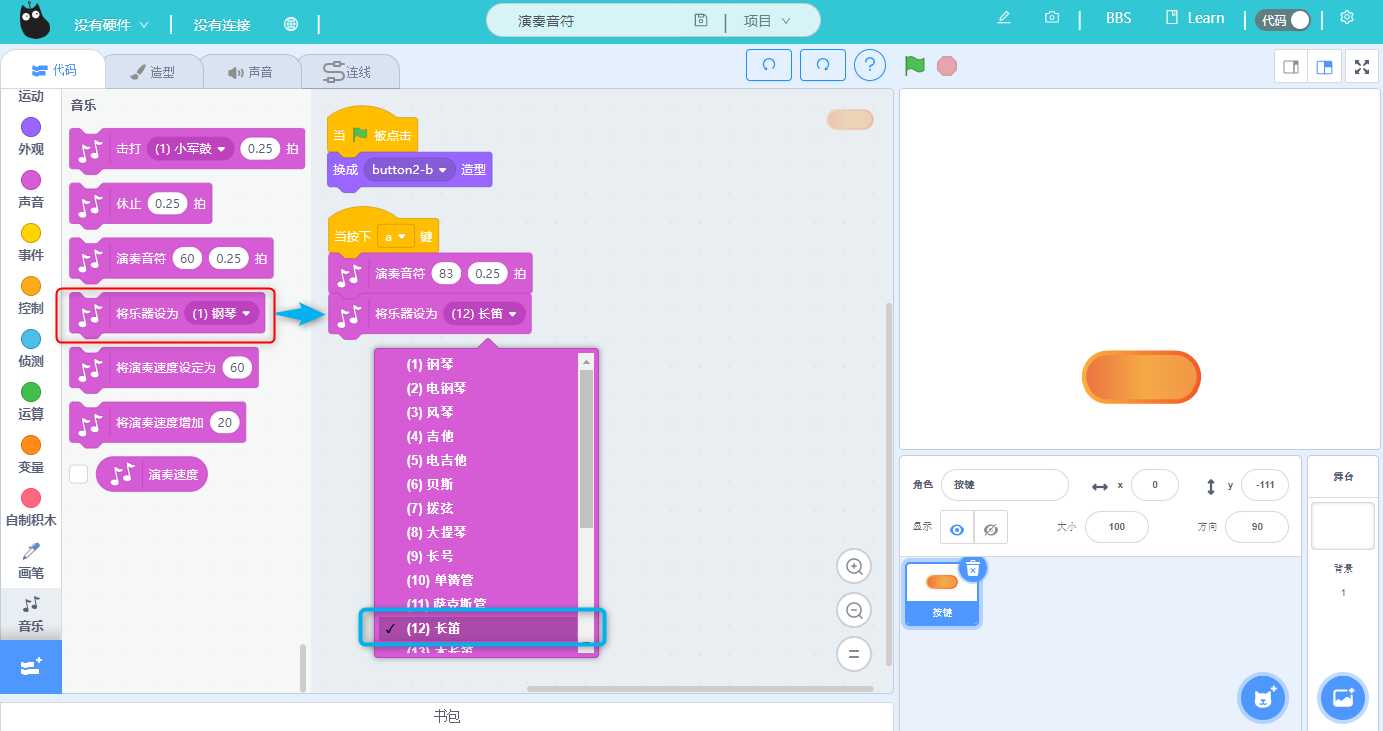
Task: Select the 运算 operators category
Action: tap(31, 401)
